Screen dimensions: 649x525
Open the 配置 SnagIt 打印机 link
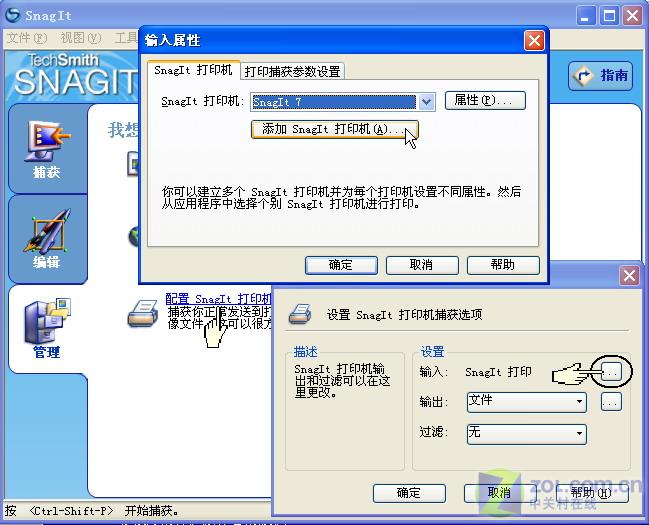pyautogui.click(x=218, y=299)
